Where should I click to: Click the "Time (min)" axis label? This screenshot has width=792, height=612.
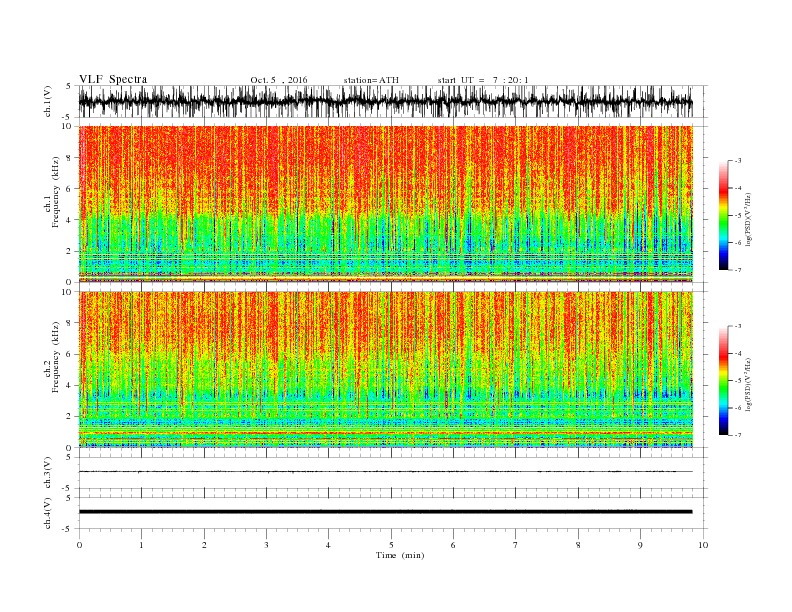(x=400, y=555)
